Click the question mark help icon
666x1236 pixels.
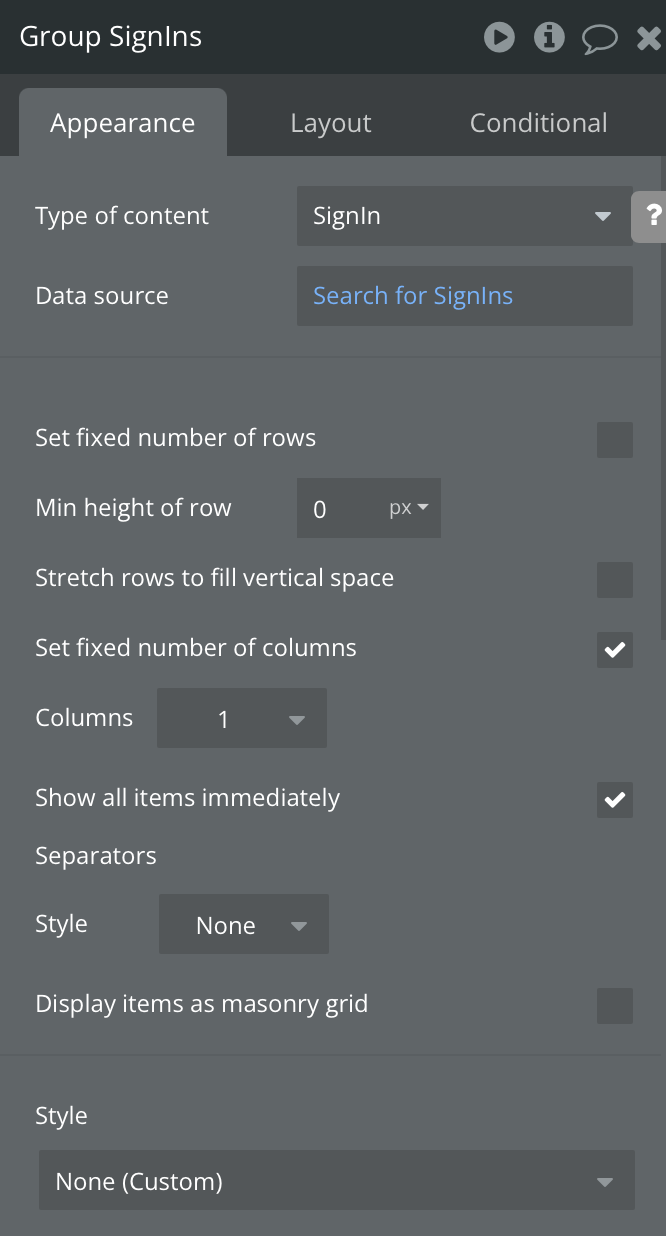click(x=652, y=215)
